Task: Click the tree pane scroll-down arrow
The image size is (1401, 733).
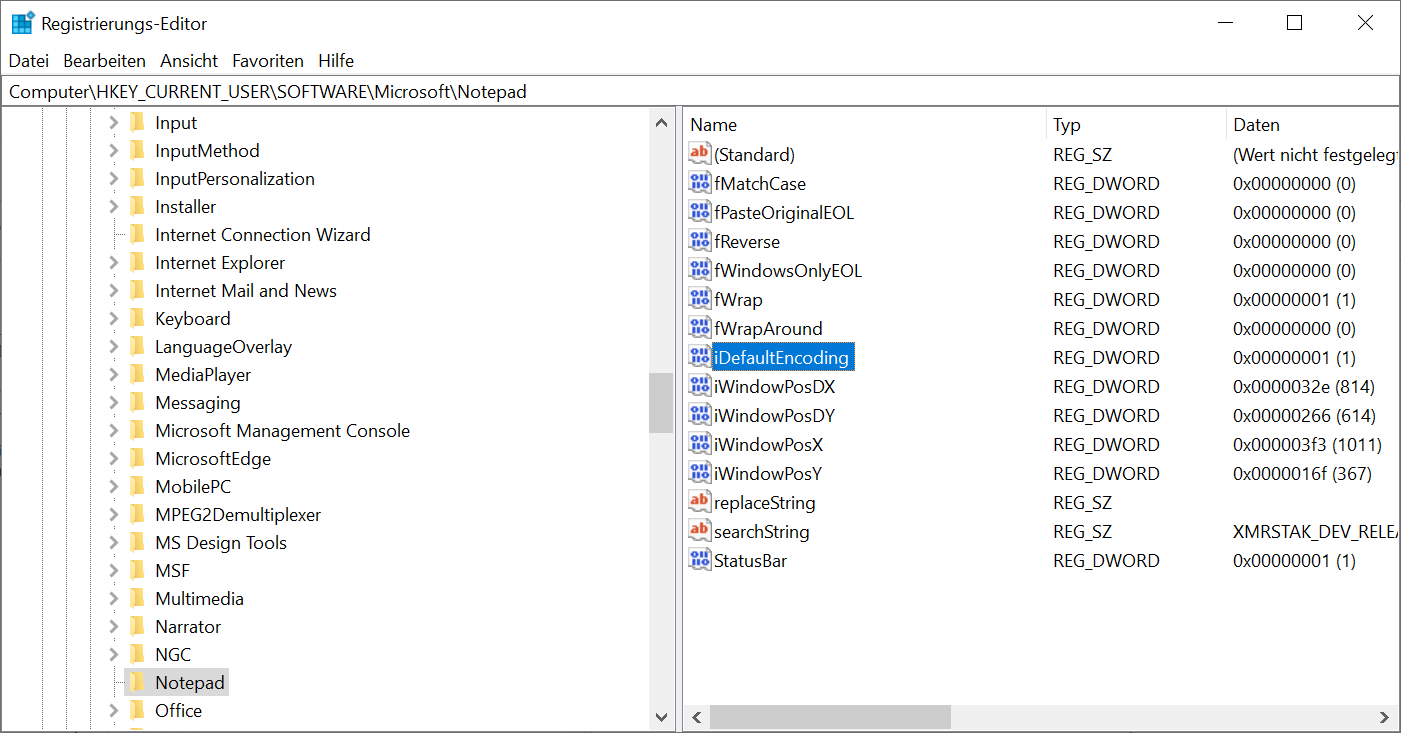Action: coord(661,717)
